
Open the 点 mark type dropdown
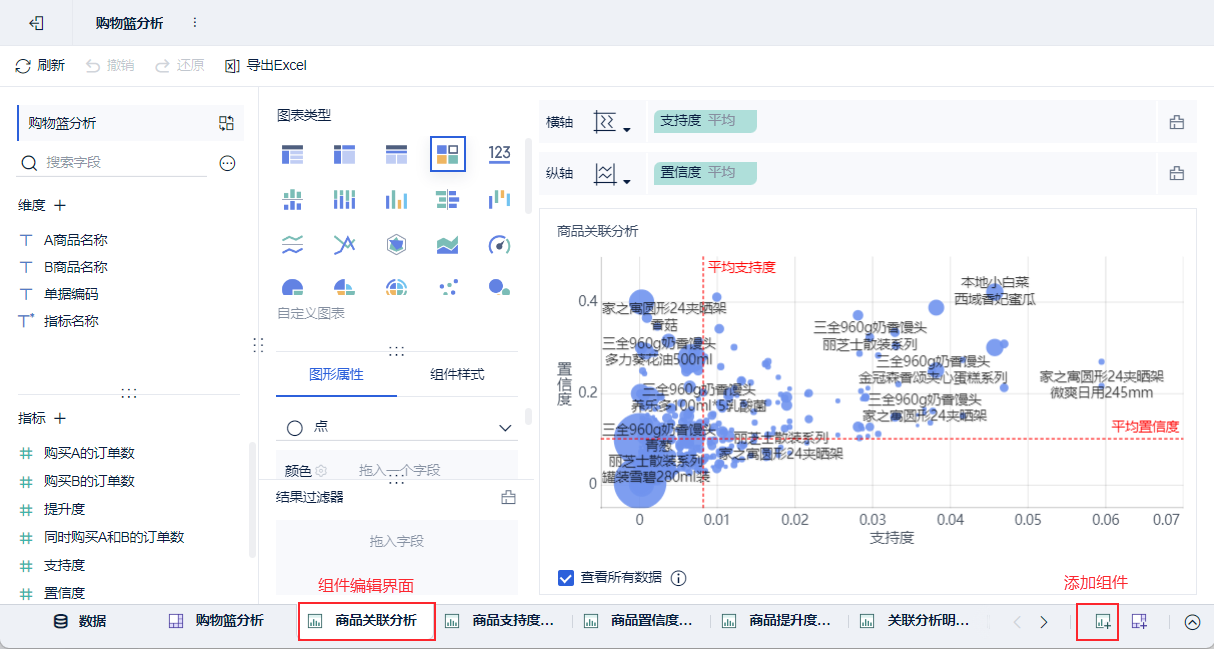coord(398,427)
